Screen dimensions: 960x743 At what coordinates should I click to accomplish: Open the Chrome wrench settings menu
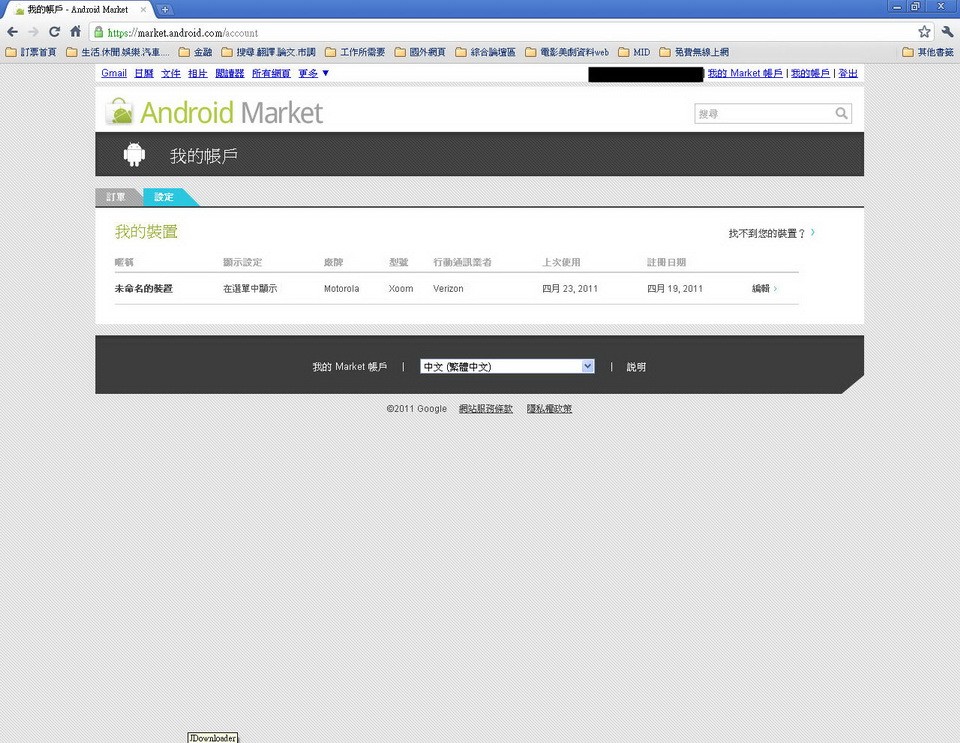947,32
